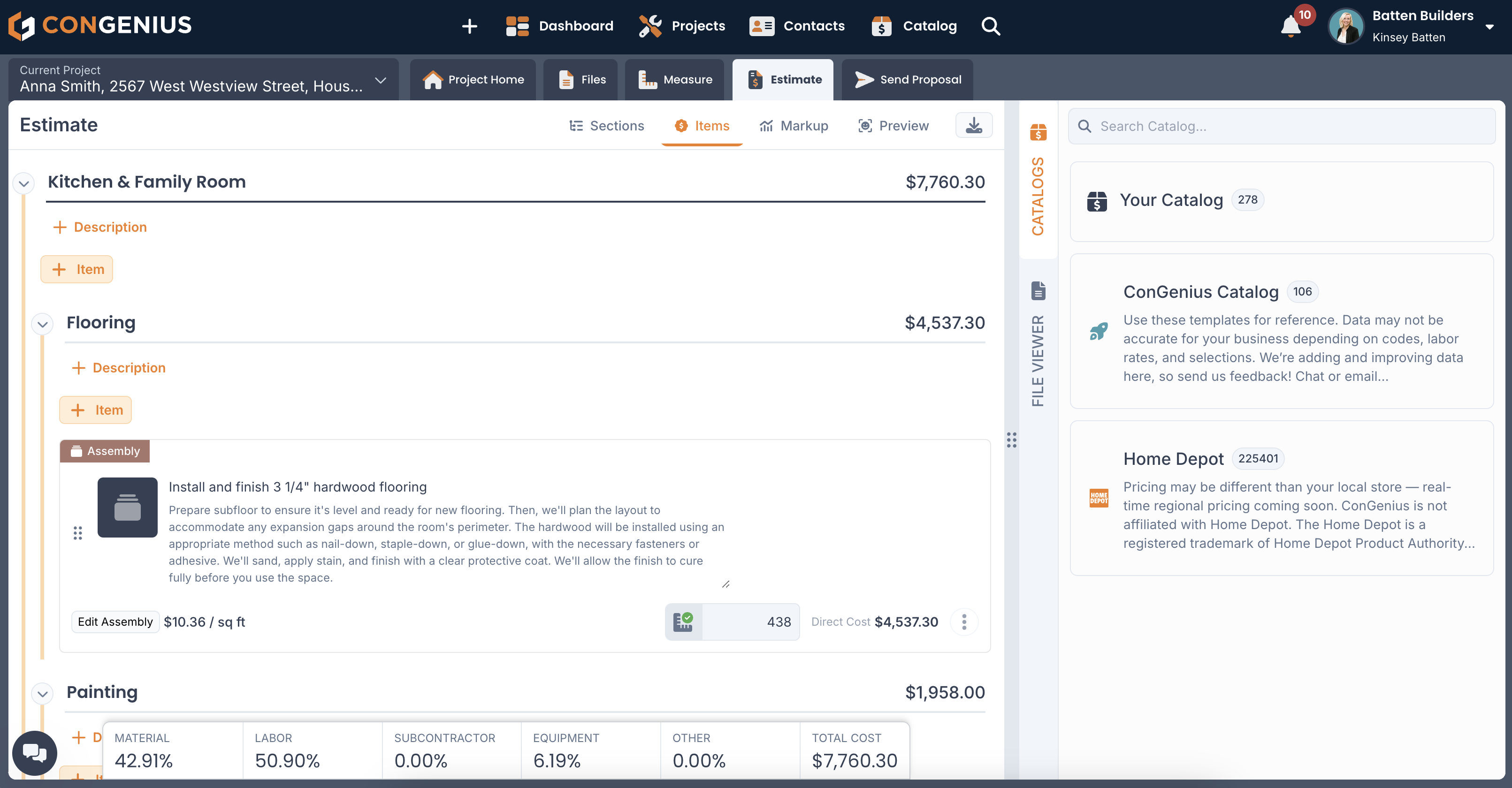Screen dimensions: 1512x788
Task: Click the plus icon in the top navigation
Action: pos(470,26)
